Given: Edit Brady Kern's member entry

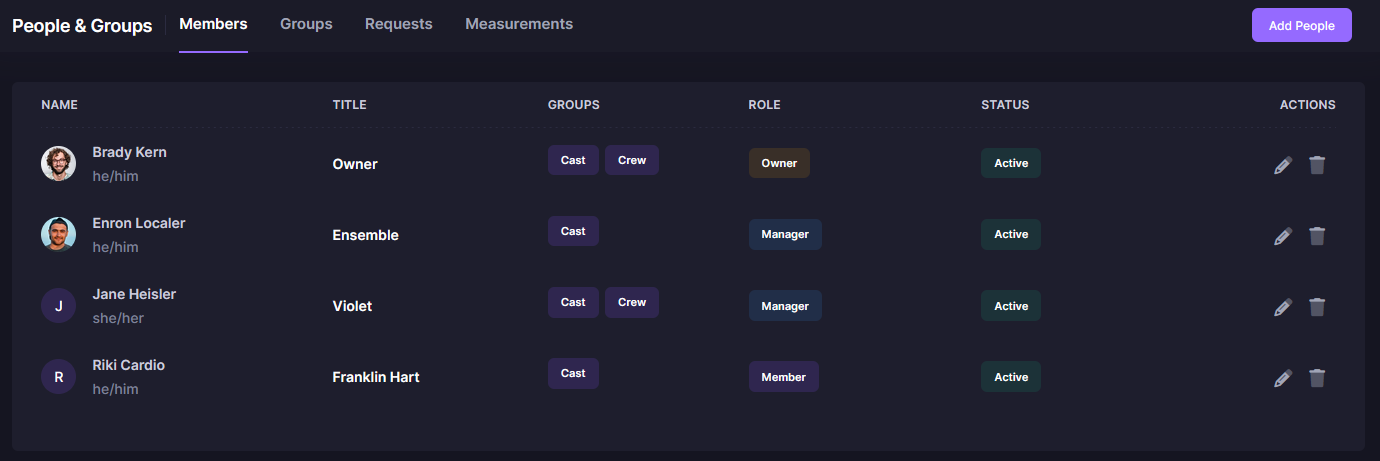Looking at the screenshot, I should [1283, 165].
